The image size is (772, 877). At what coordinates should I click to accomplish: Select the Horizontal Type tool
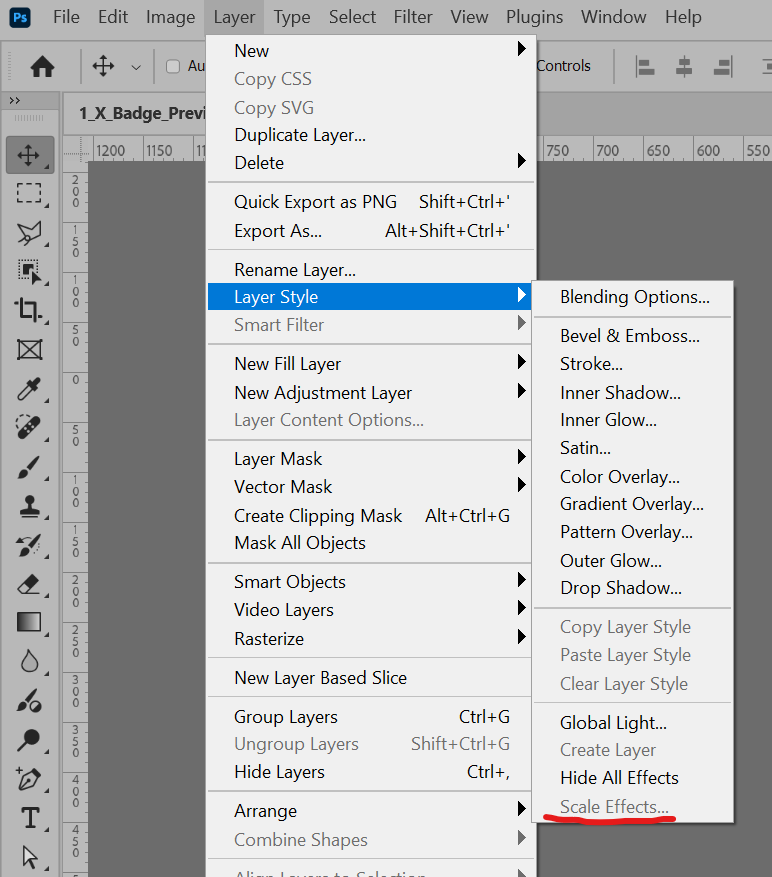[29, 818]
